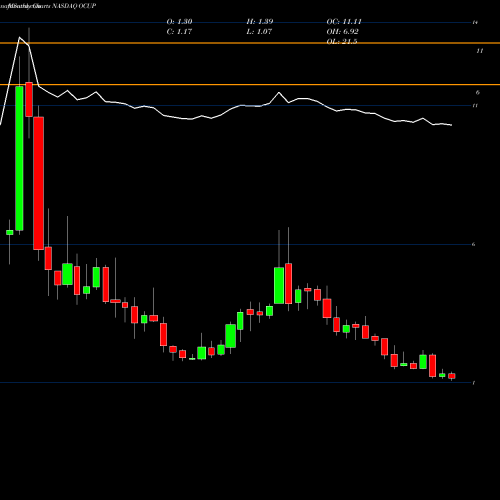
Task: Select the 'C: 1.17' close value
Action: (179, 32)
